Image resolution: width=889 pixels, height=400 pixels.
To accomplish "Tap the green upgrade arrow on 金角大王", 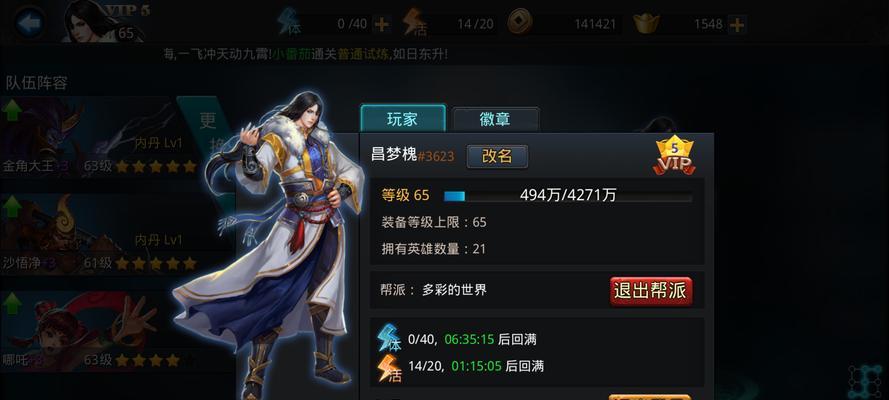I will pyautogui.click(x=11, y=110).
